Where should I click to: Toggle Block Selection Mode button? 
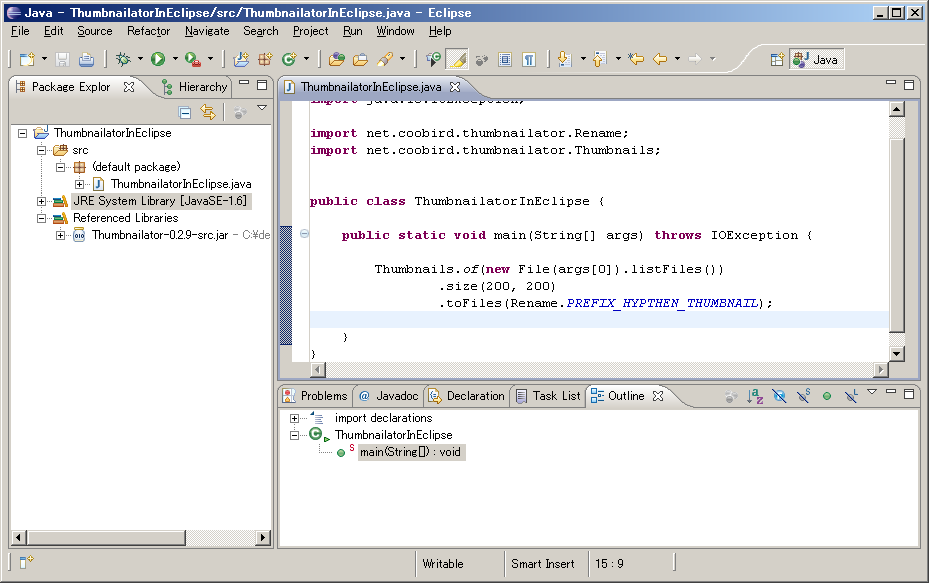point(505,59)
